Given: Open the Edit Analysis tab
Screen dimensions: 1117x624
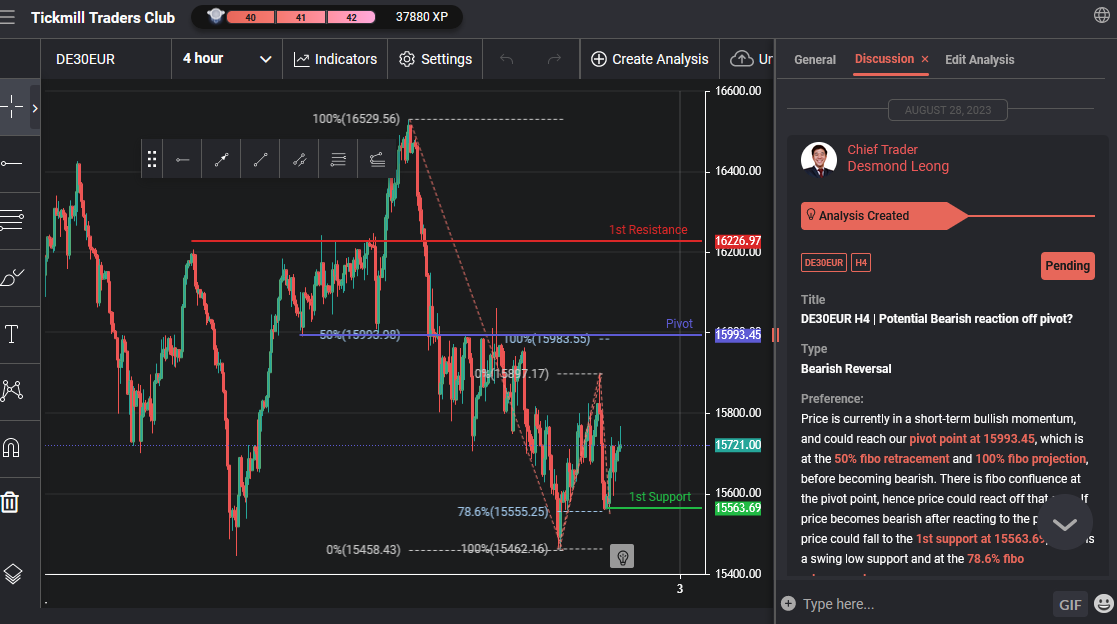Looking at the screenshot, I should pos(980,60).
